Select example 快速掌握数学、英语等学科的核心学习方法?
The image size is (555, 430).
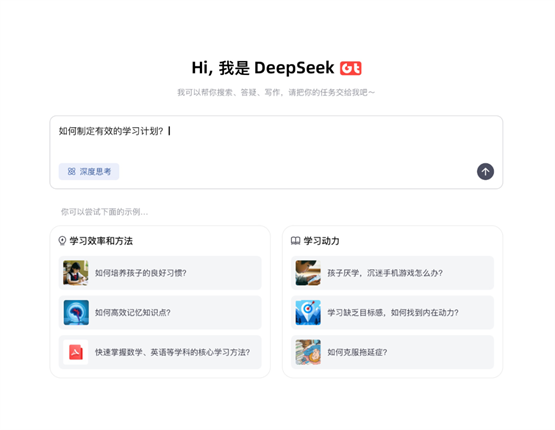point(160,352)
